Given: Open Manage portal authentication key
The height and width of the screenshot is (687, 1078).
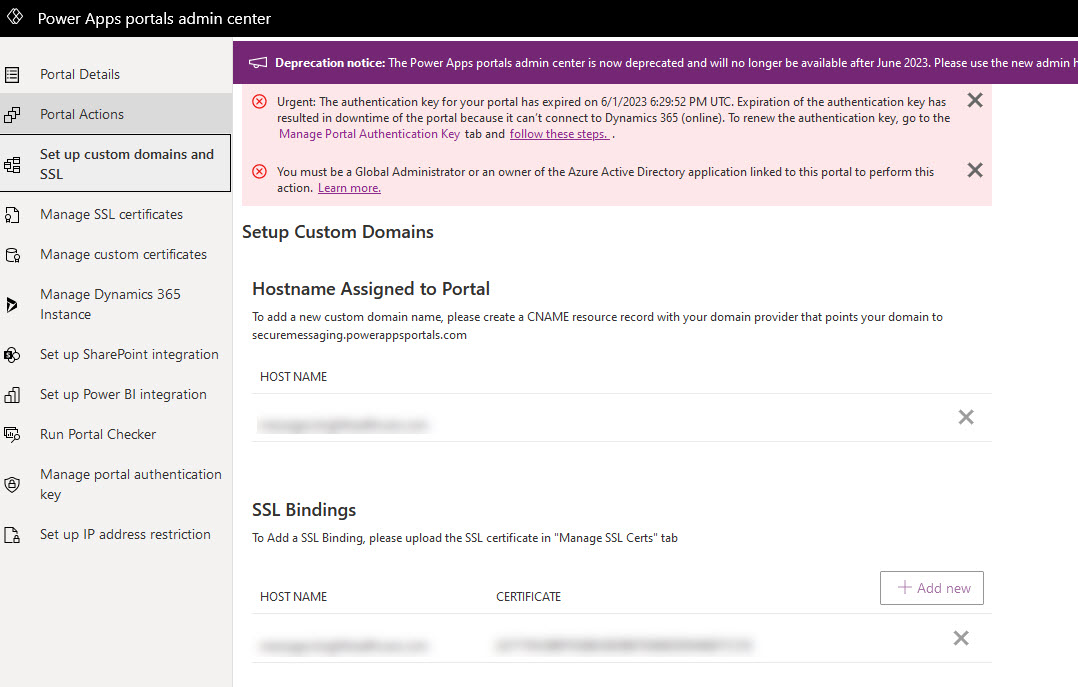Looking at the screenshot, I should pyautogui.click(x=131, y=484).
